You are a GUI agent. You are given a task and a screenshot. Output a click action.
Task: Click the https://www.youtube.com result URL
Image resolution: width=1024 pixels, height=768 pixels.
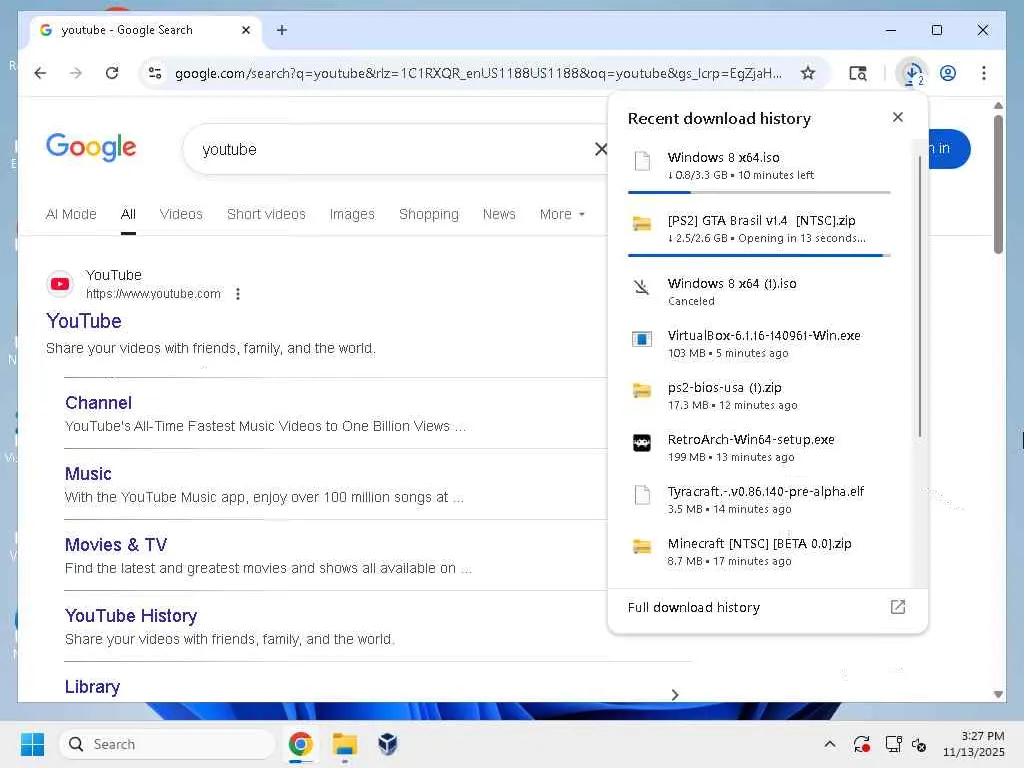coord(153,294)
